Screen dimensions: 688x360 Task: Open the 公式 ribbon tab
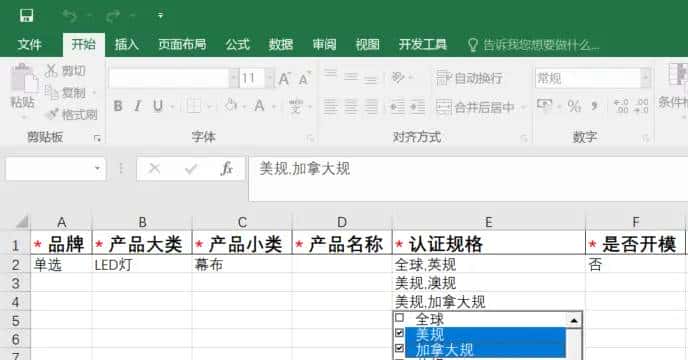coord(237,44)
